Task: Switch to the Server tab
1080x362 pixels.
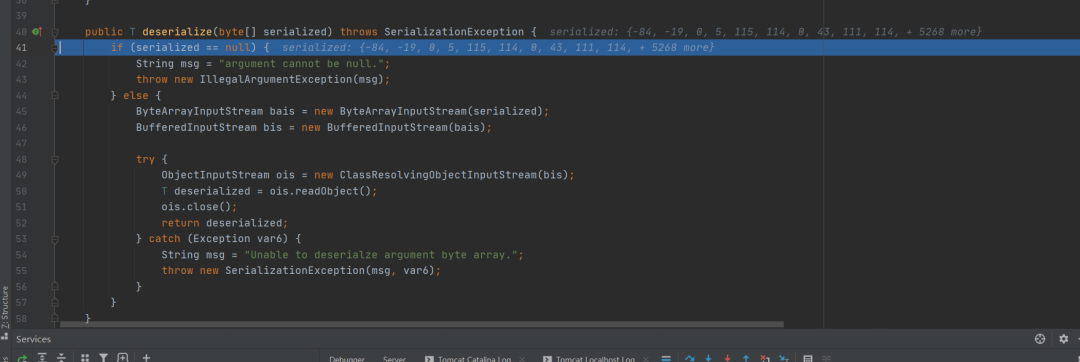Action: point(394,359)
